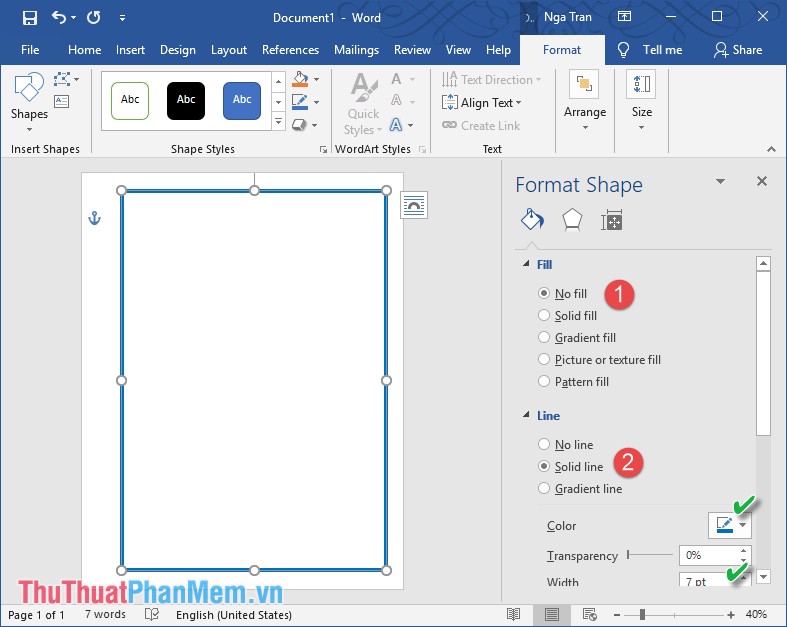The width and height of the screenshot is (787, 627).
Task: Open Align Text menu
Action: (x=482, y=103)
